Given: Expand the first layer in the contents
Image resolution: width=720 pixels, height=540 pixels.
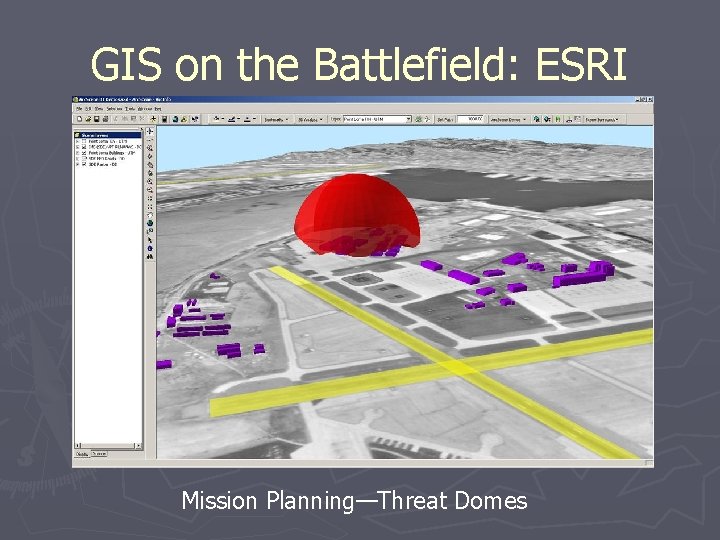Looking at the screenshot, I should click(x=78, y=141).
